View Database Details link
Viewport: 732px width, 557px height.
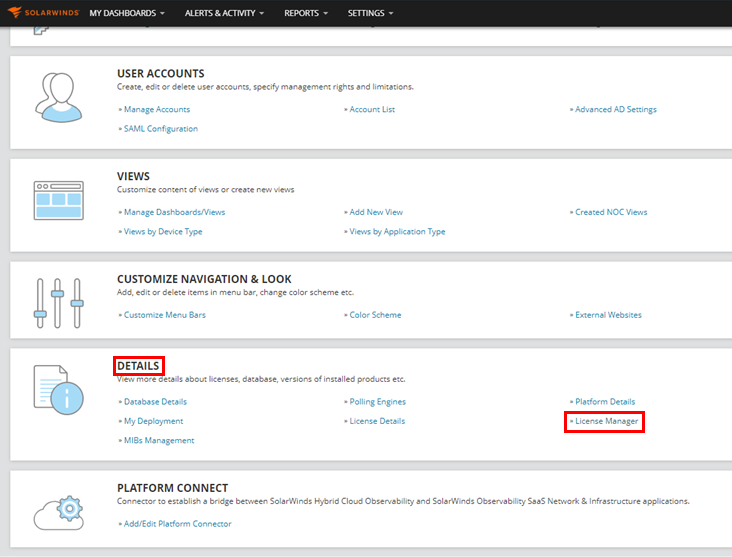(x=155, y=402)
